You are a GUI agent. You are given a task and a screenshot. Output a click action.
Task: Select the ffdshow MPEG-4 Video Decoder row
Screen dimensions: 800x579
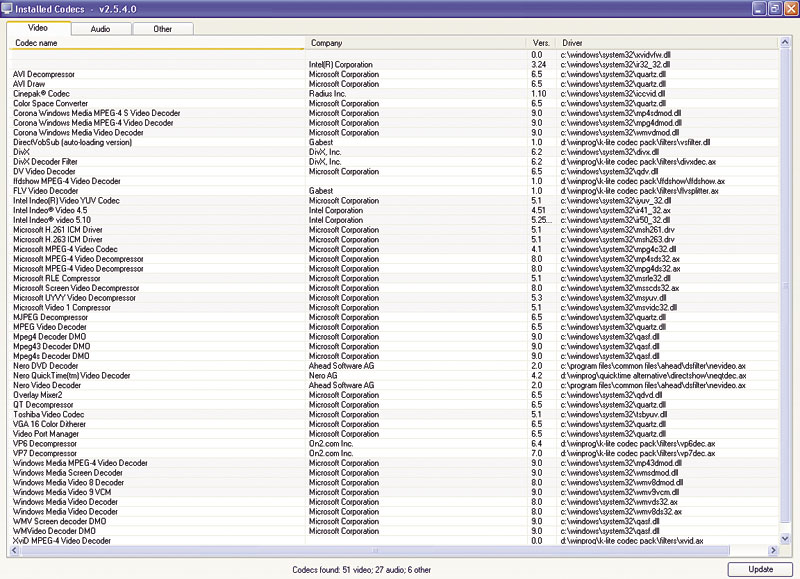point(394,181)
